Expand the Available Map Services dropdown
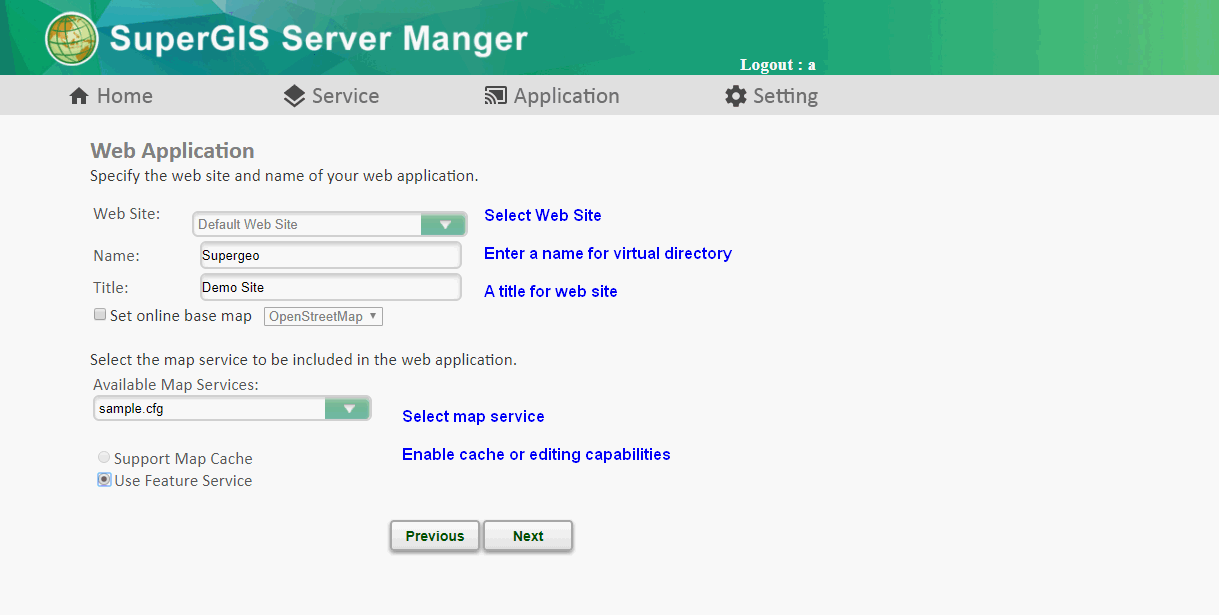 point(348,408)
